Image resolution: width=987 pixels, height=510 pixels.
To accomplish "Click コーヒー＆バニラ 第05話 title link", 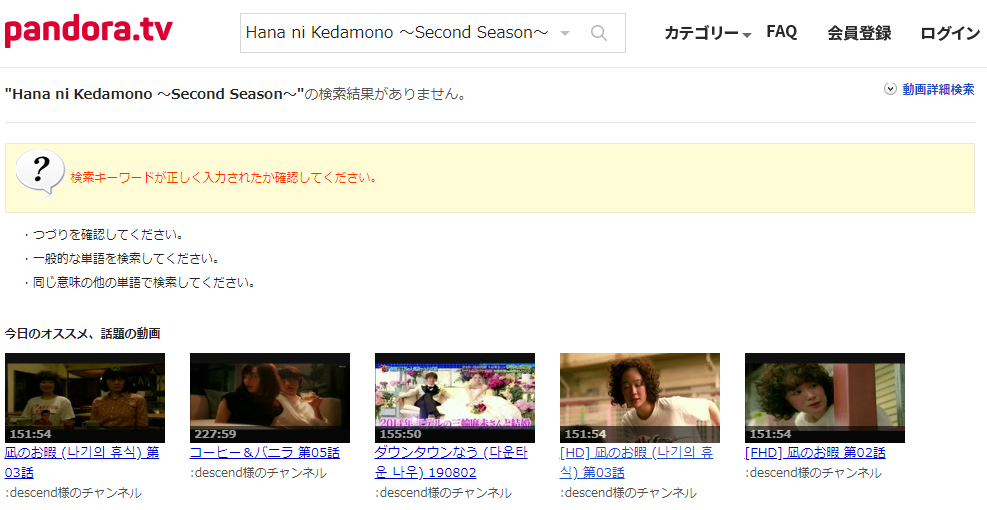I will [264, 453].
